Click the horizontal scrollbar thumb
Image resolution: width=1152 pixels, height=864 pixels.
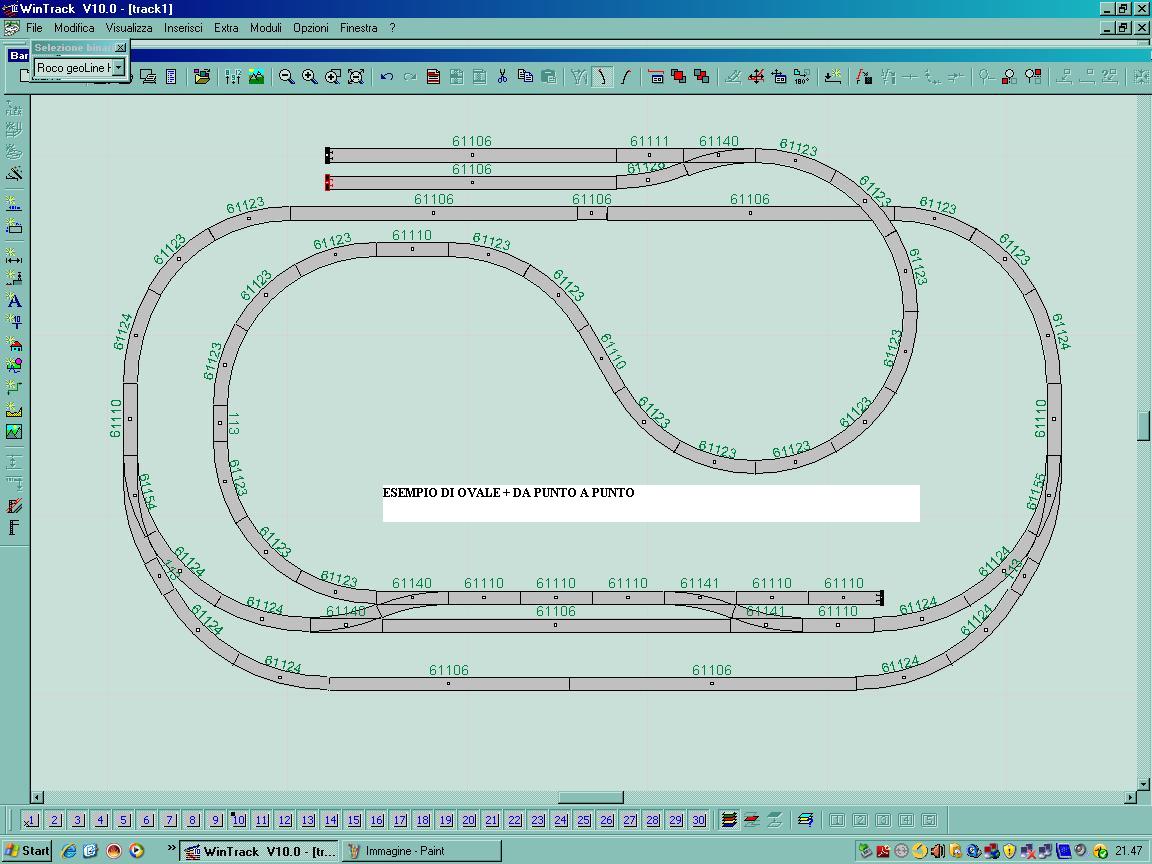591,797
